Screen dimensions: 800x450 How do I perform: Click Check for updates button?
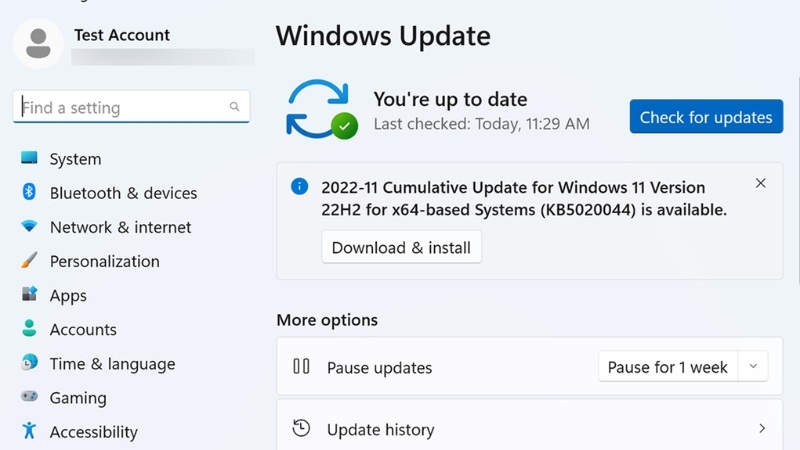(706, 116)
